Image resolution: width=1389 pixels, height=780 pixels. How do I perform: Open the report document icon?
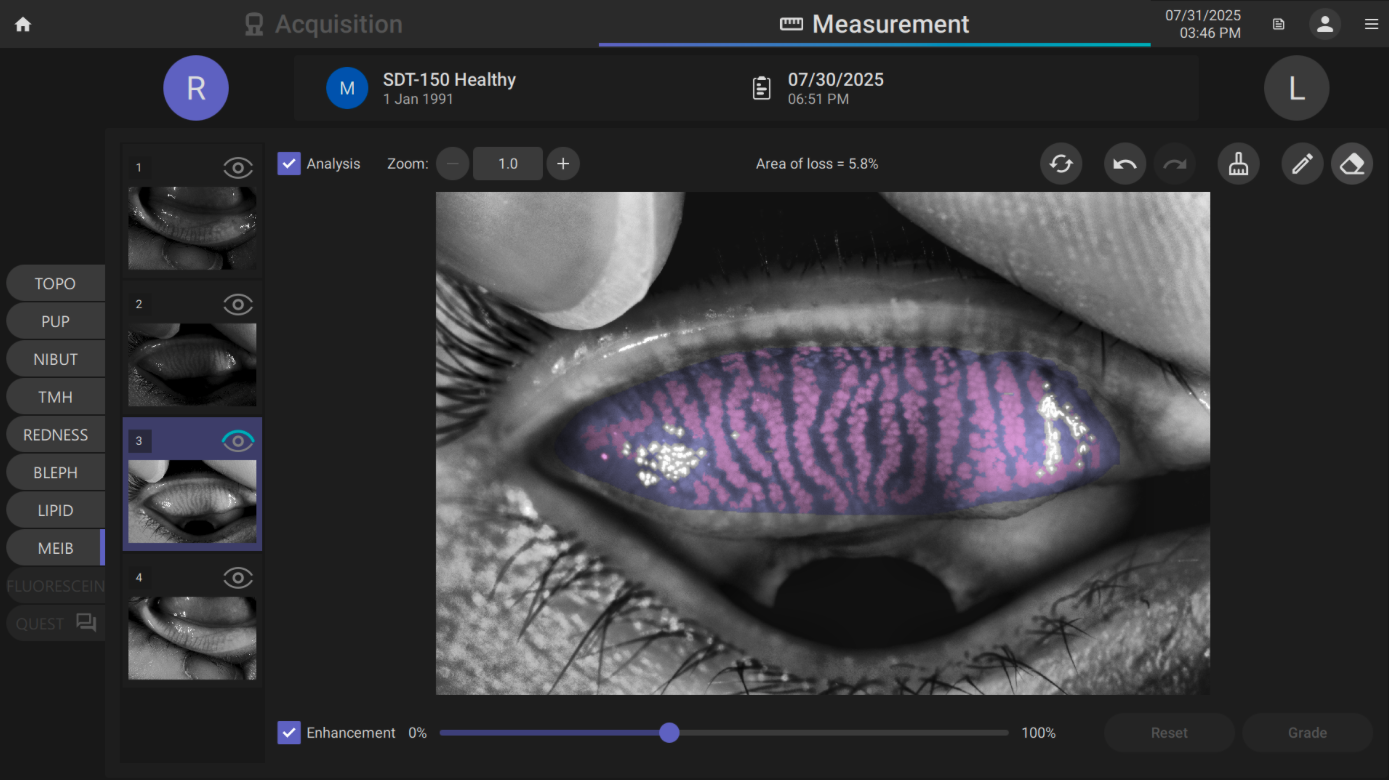1278,25
